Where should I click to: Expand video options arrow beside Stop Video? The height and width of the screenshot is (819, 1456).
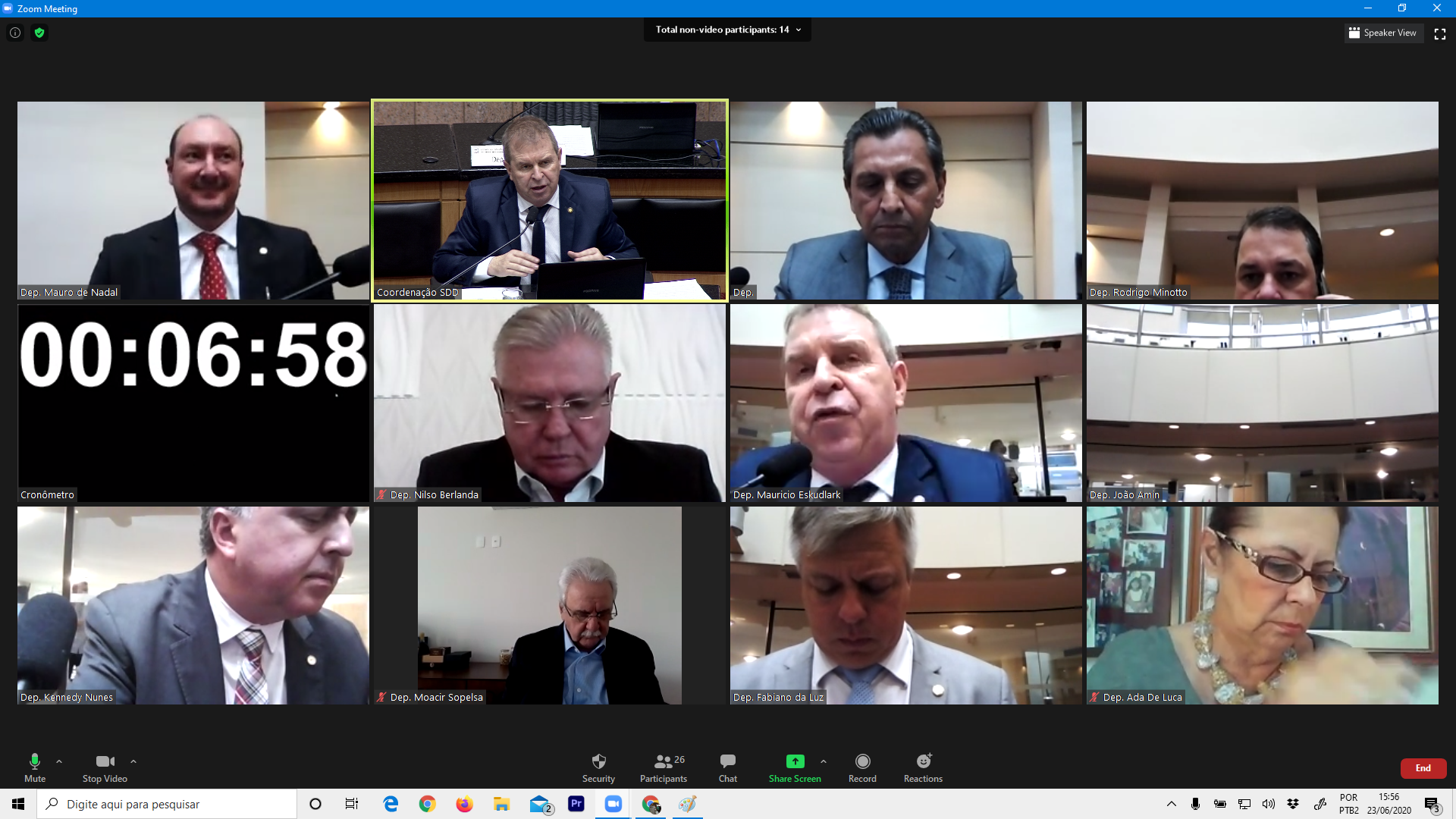[x=133, y=761]
